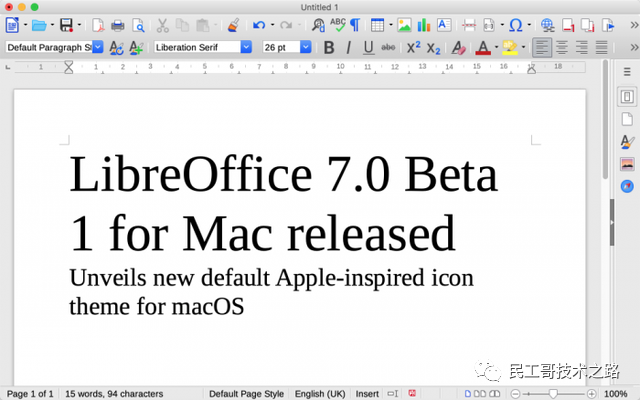
Task: Click the Insert Field icon
Action: pos(489,25)
